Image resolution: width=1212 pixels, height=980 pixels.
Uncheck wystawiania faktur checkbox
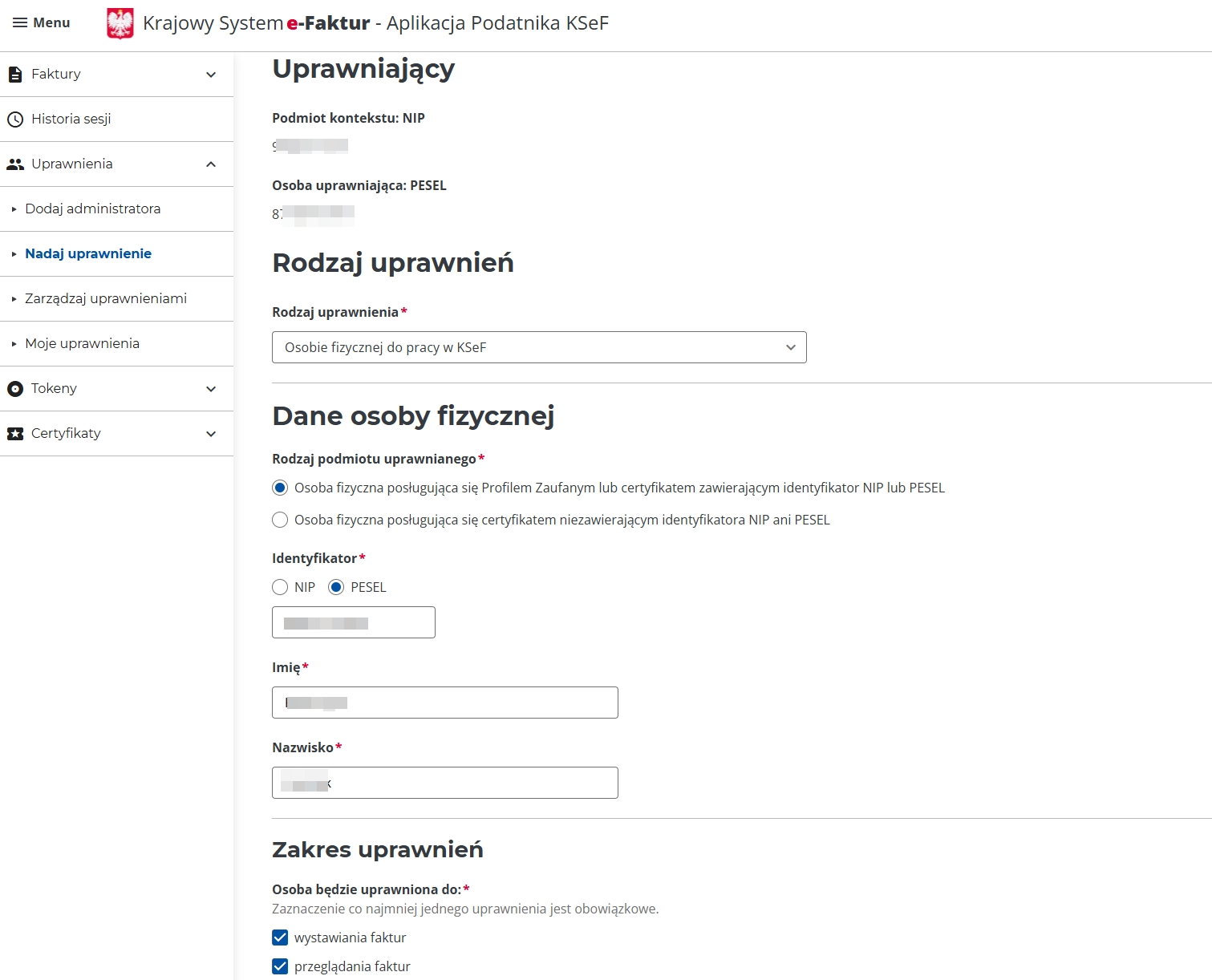coord(280,937)
